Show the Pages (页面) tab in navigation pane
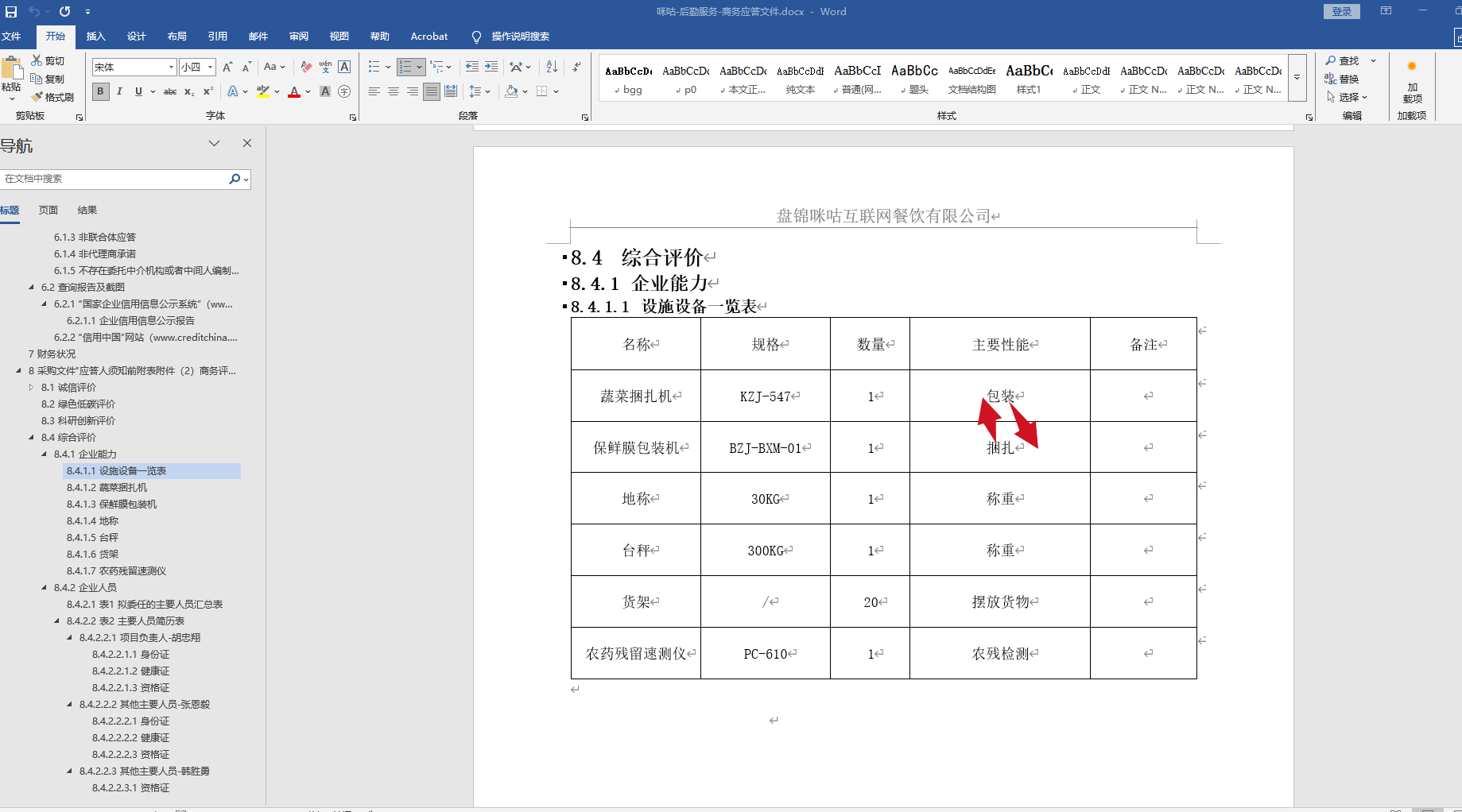The height and width of the screenshot is (812, 1462). click(x=48, y=211)
